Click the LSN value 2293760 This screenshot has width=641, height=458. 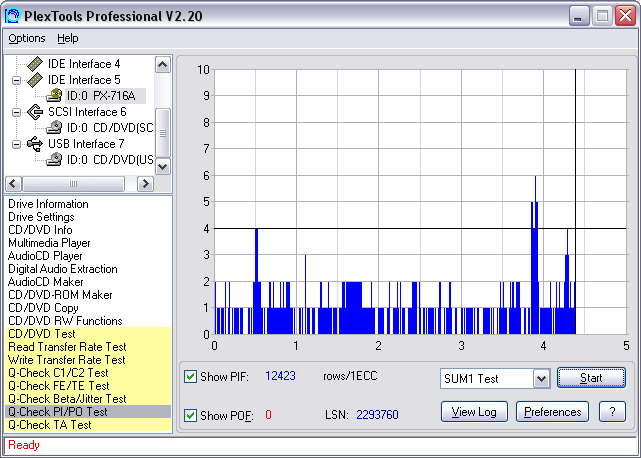coord(377,415)
